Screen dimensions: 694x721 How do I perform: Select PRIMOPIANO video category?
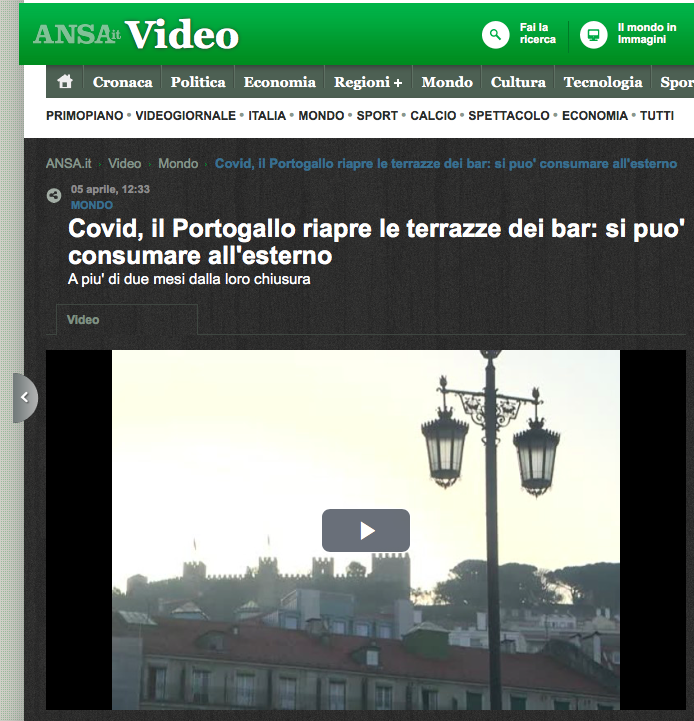[x=85, y=115]
